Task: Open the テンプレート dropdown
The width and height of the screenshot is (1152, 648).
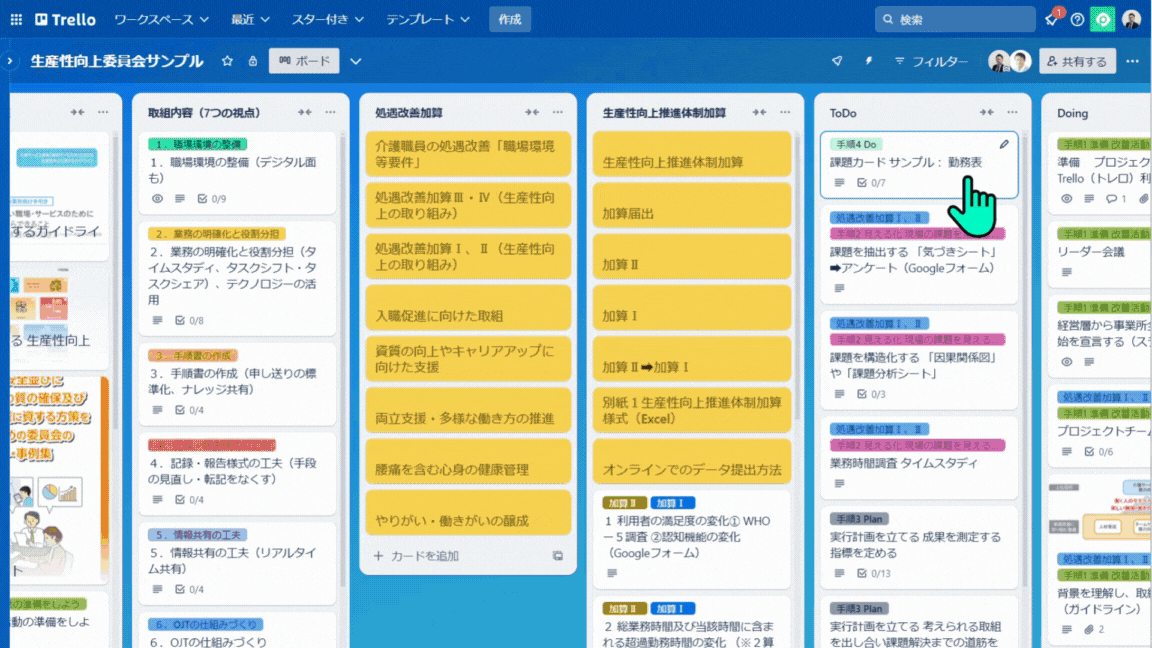Action: (428, 20)
